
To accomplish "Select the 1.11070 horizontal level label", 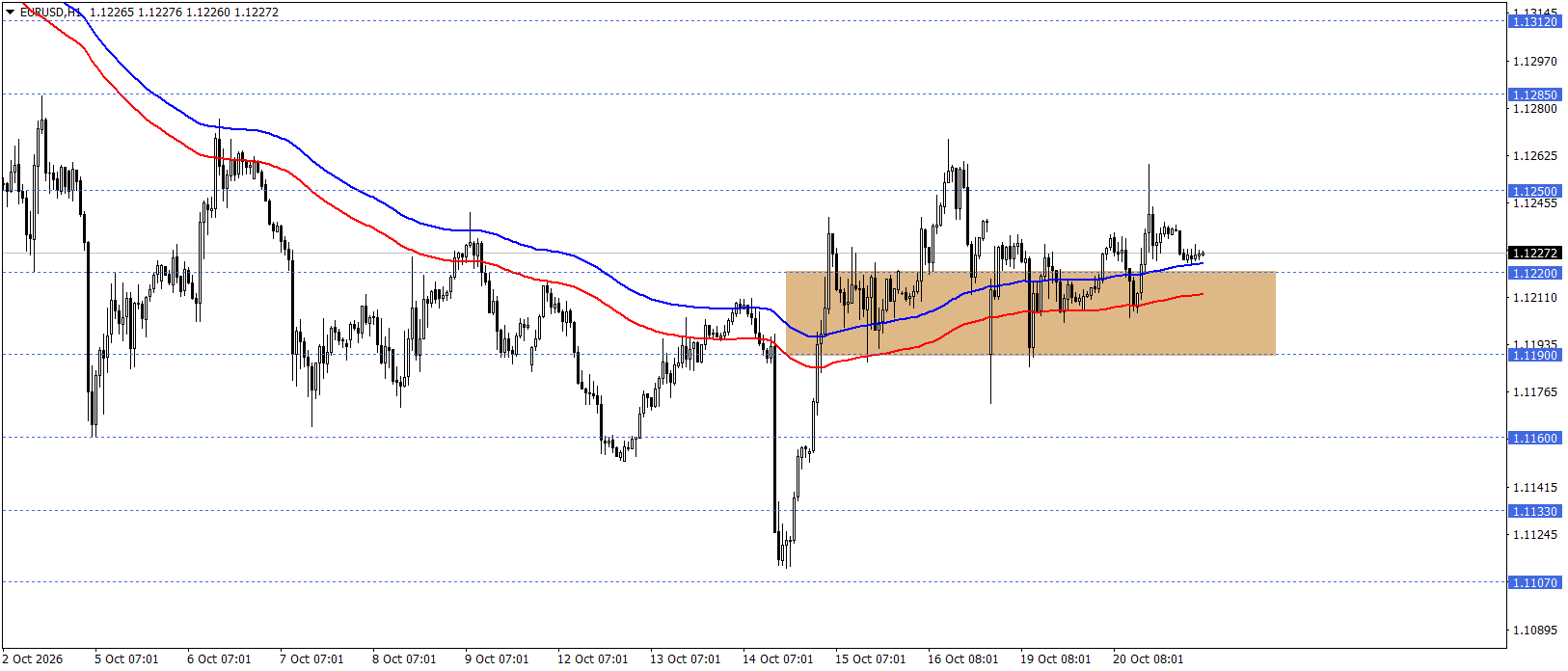I will pyautogui.click(x=1534, y=582).
